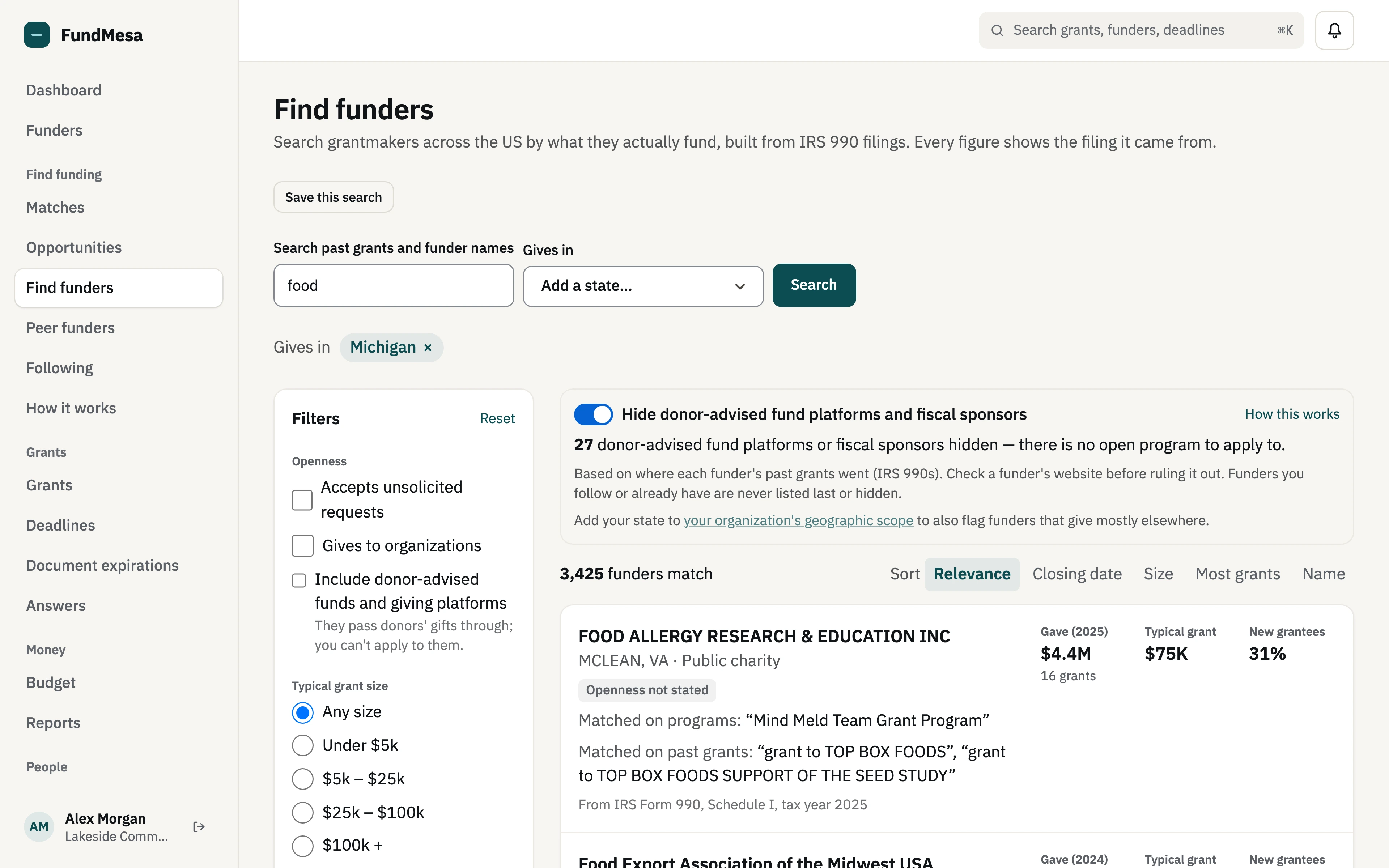Open Deadlines in the sidebar
This screenshot has width=1389, height=868.
coord(119,526)
